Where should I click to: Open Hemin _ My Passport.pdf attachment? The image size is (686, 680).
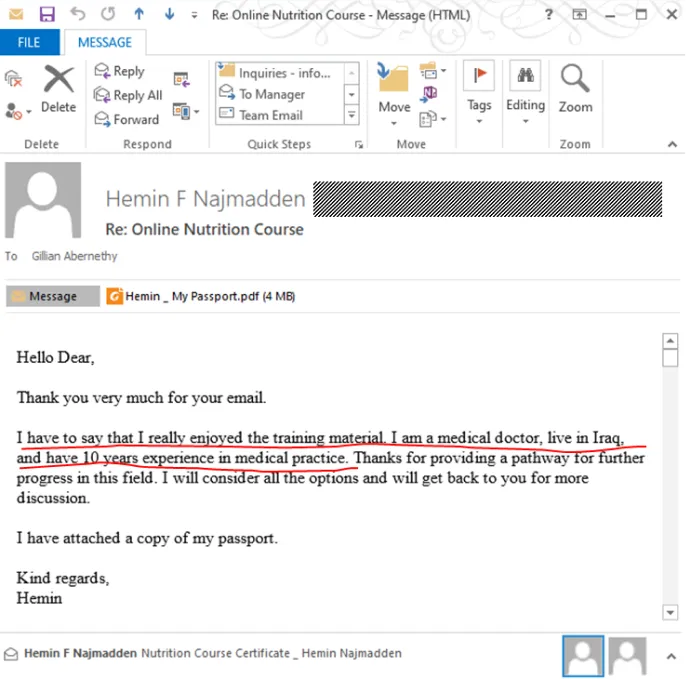201,296
